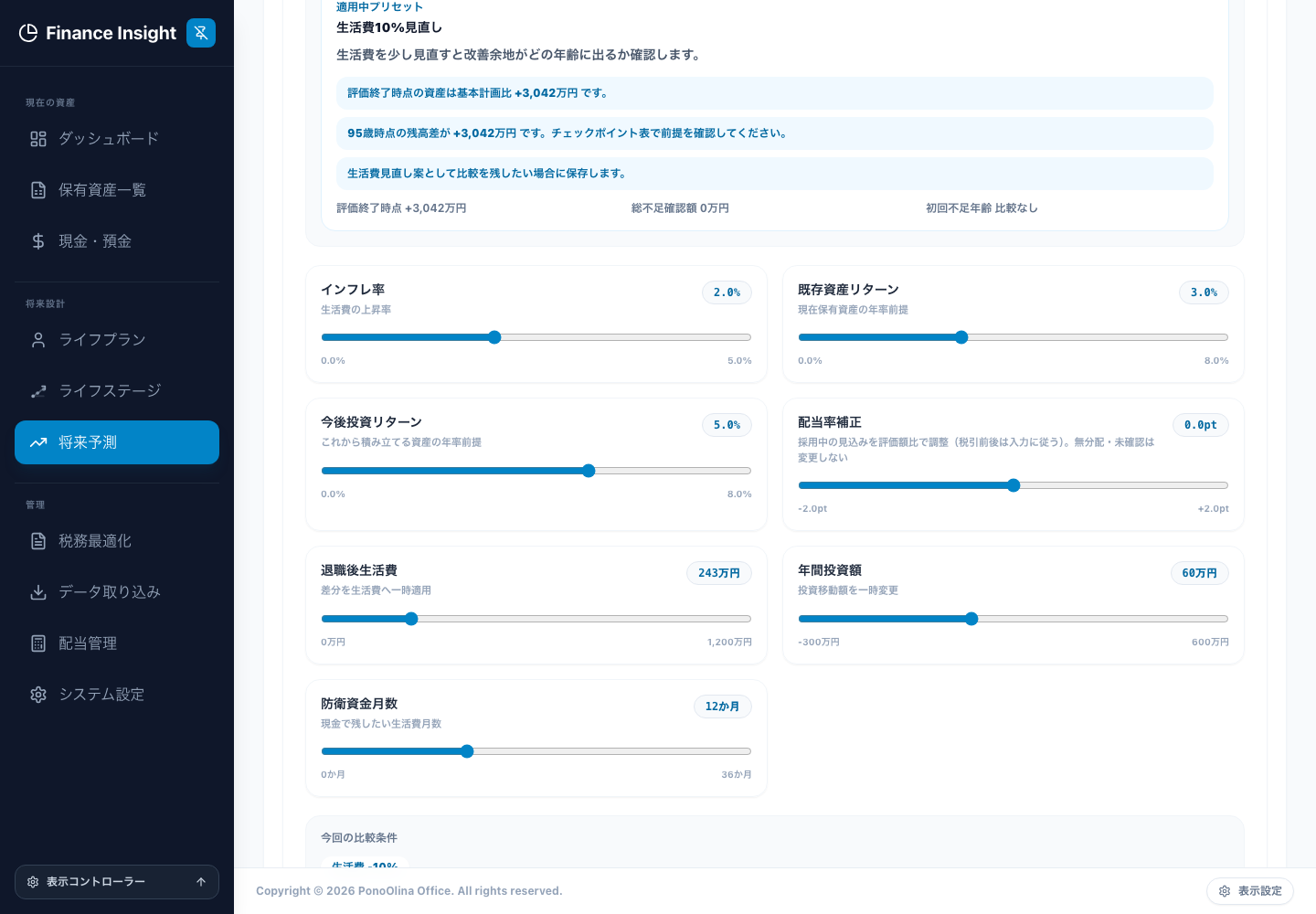This screenshot has height=914, width=1316.
Task: Click the 生活費見直し案 save hint message
Action: point(775,174)
